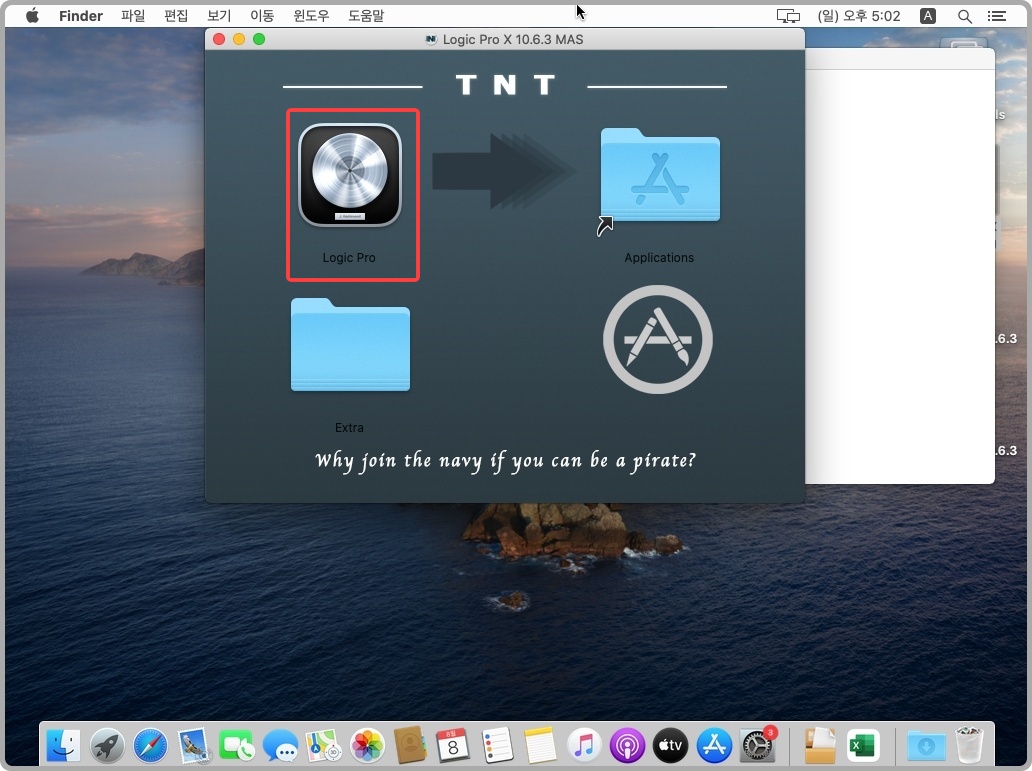The width and height of the screenshot is (1032, 771).
Task: Open the package box app in Dock
Action: pyautogui.click(x=820, y=746)
